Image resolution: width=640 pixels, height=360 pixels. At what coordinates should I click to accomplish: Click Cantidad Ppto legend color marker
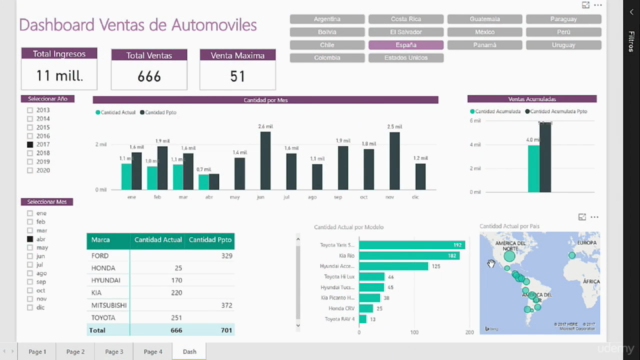click(142, 113)
